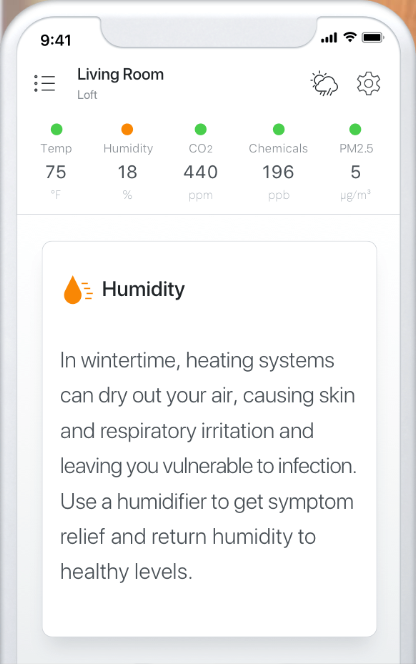Viewport: 416px width, 664px height.
Task: Tap the Loft location subtitle
Action: pyautogui.click(x=87, y=95)
